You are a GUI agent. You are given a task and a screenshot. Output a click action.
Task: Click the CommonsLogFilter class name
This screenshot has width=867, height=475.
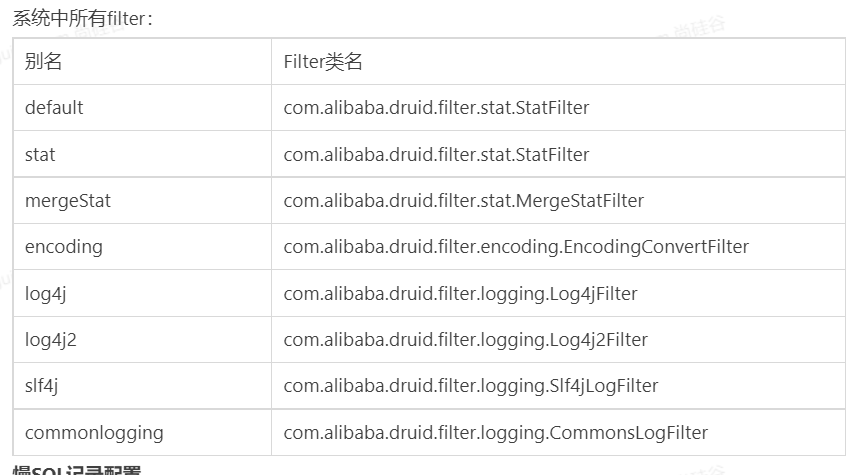point(495,432)
